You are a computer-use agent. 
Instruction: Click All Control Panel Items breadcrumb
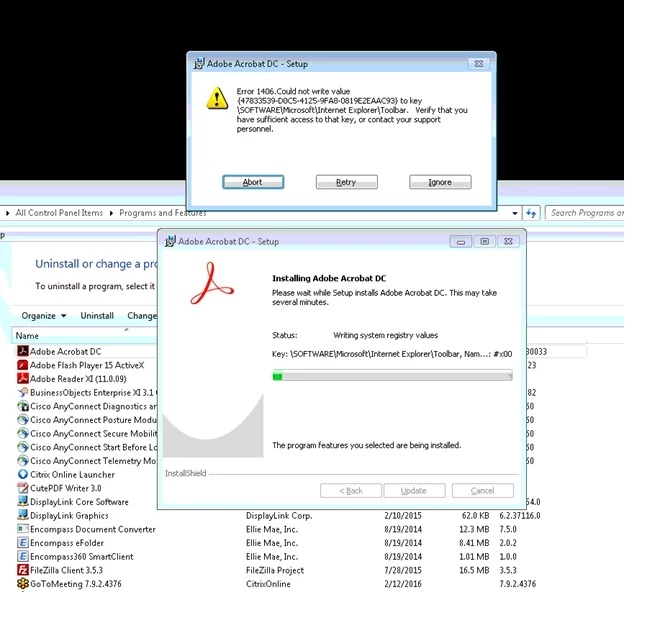[59, 213]
